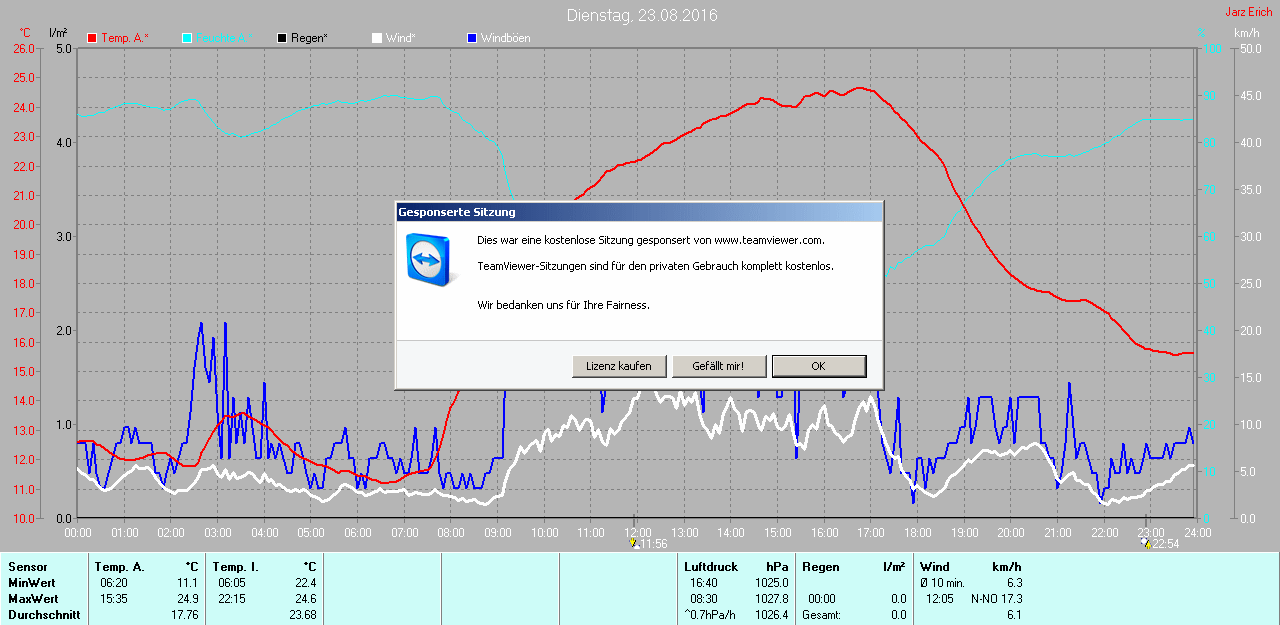The width and height of the screenshot is (1280, 625).
Task: Click the '12:00' time axis label
Action: tap(638, 532)
